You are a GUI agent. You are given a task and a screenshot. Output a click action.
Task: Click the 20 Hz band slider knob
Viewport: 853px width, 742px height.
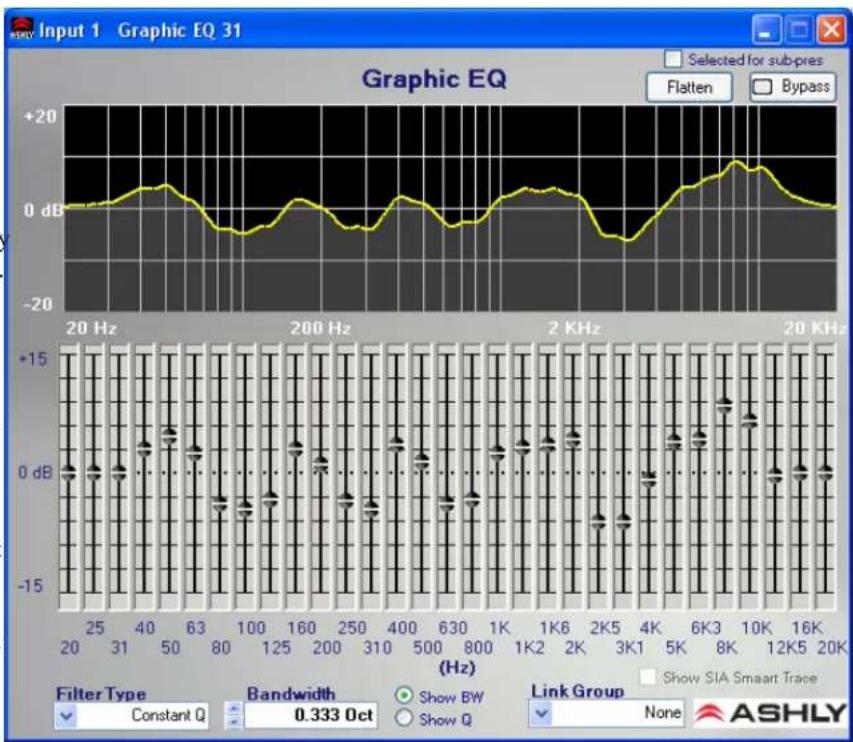click(x=69, y=473)
